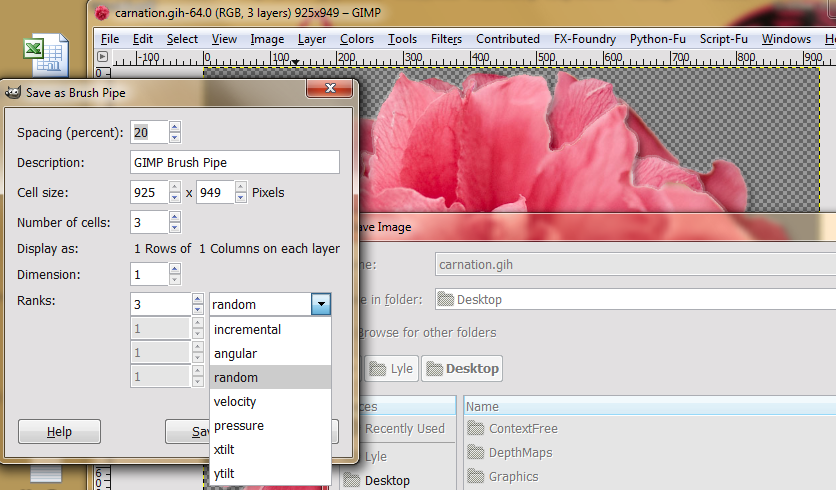The image size is (836, 490).
Task: Click the Number of cells field
Action: click(149, 222)
